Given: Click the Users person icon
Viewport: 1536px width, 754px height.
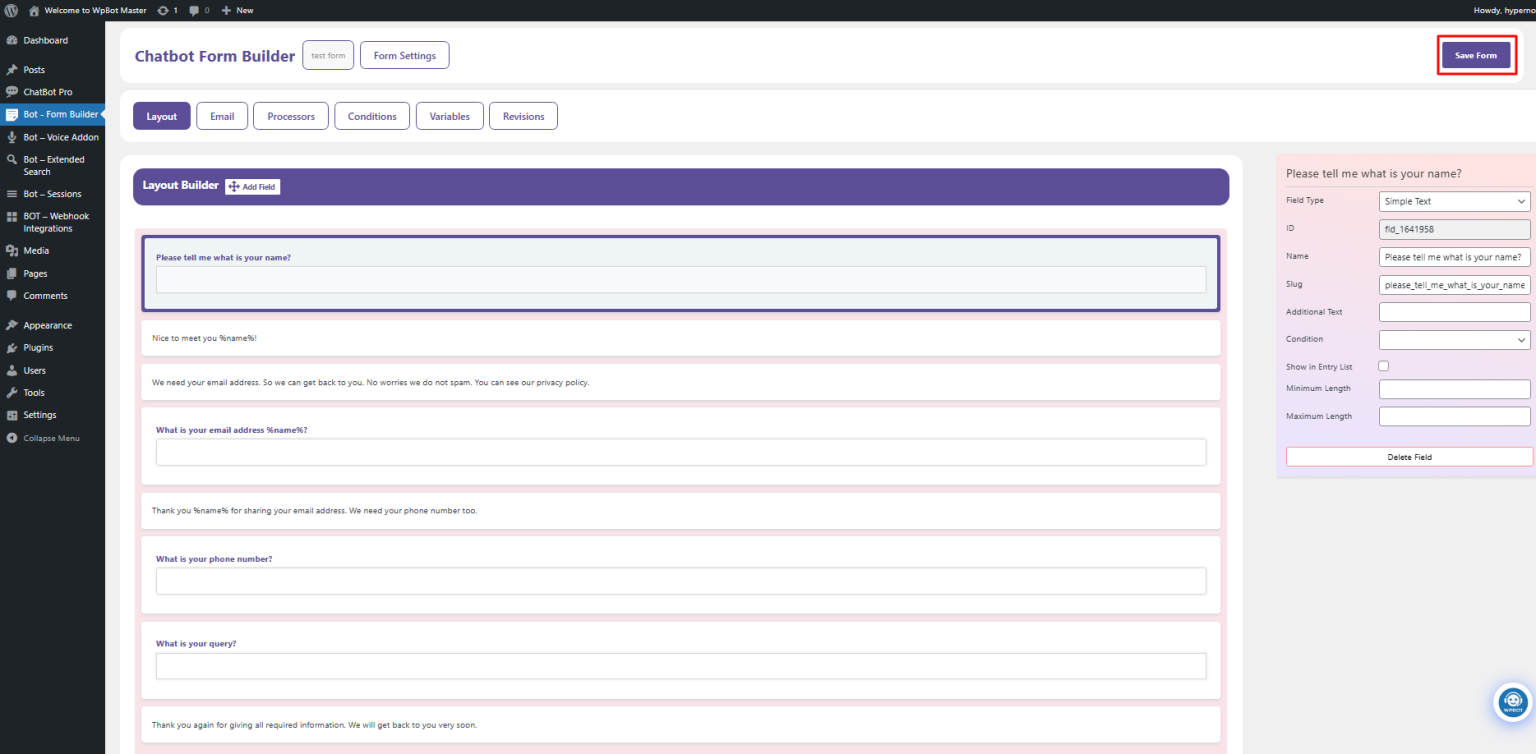Looking at the screenshot, I should 12,370.
